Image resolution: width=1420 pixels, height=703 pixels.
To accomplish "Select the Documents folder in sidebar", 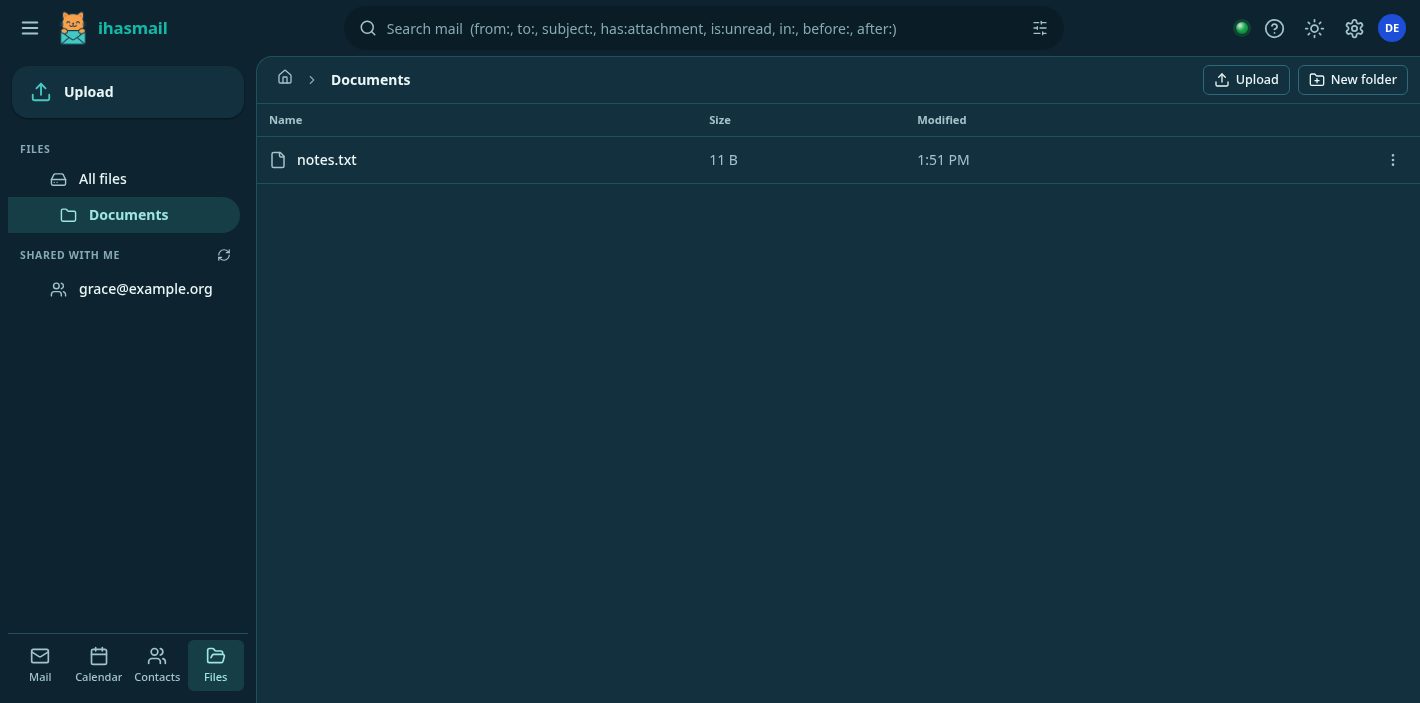I will (x=124, y=215).
